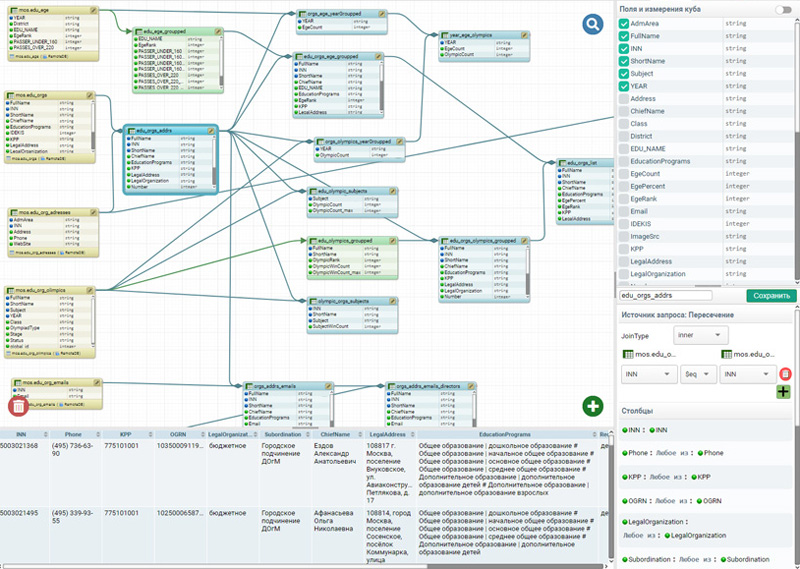The width and height of the screenshot is (800, 569).
Task: Click pencil icon of edu_orgs_olympics_grouped
Action: click(x=524, y=240)
